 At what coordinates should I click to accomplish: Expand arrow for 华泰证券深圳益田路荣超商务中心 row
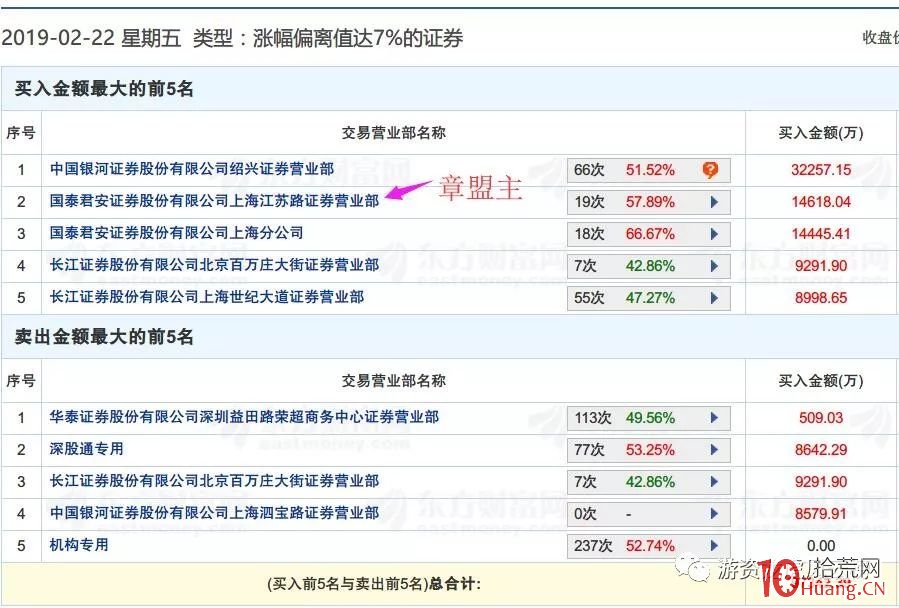click(714, 418)
